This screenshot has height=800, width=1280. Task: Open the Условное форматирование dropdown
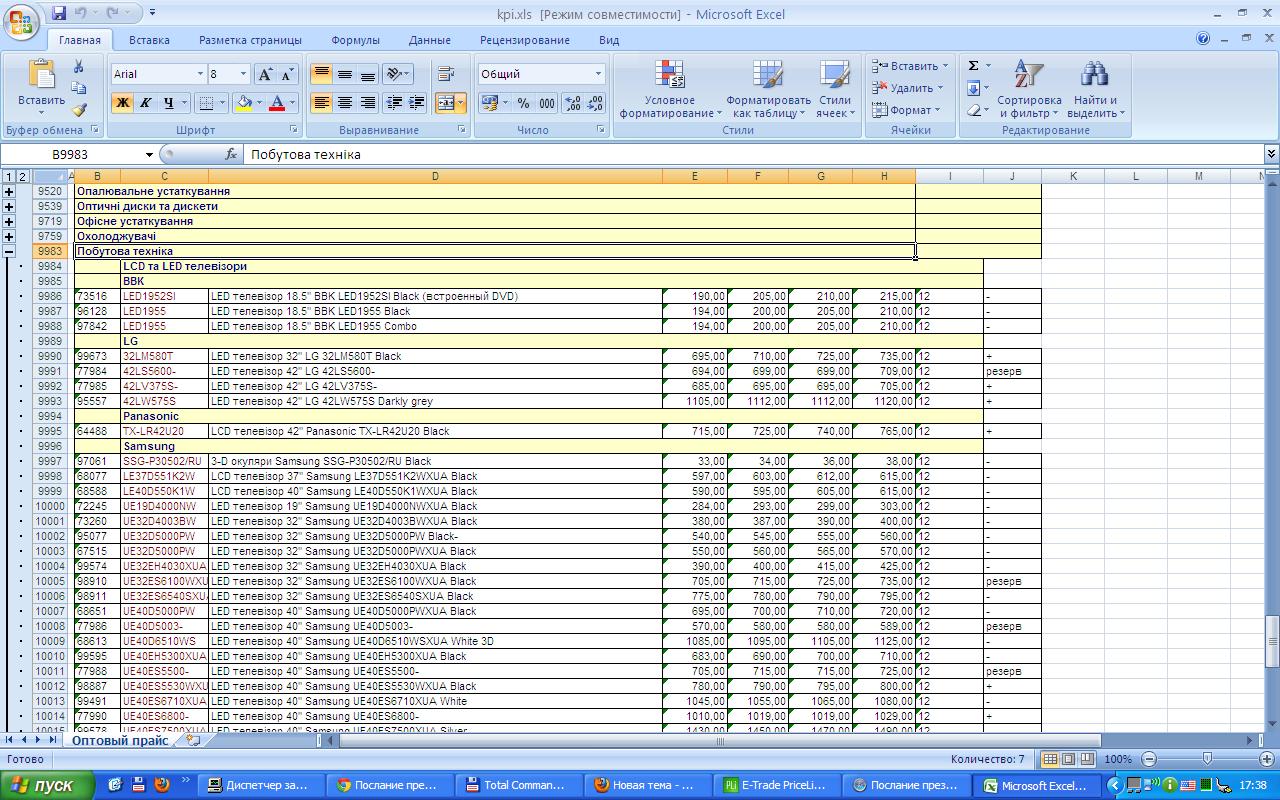pyautogui.click(x=670, y=90)
